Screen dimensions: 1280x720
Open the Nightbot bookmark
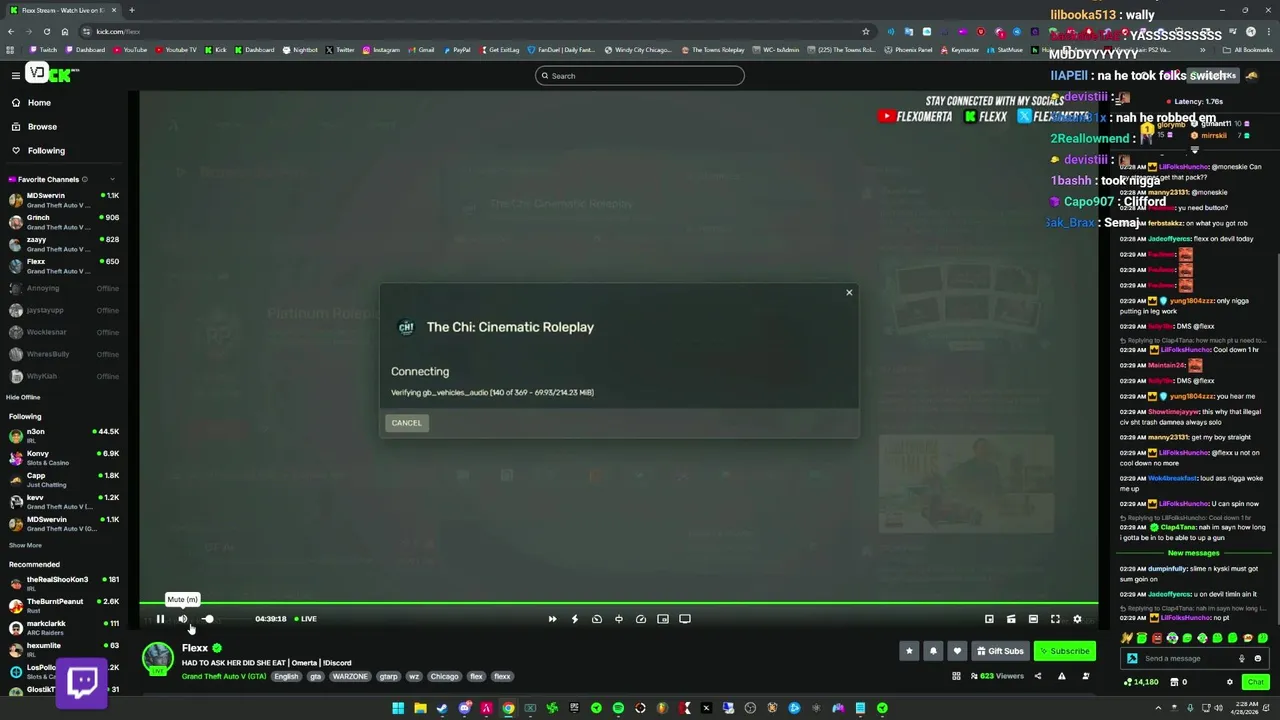[x=300, y=49]
